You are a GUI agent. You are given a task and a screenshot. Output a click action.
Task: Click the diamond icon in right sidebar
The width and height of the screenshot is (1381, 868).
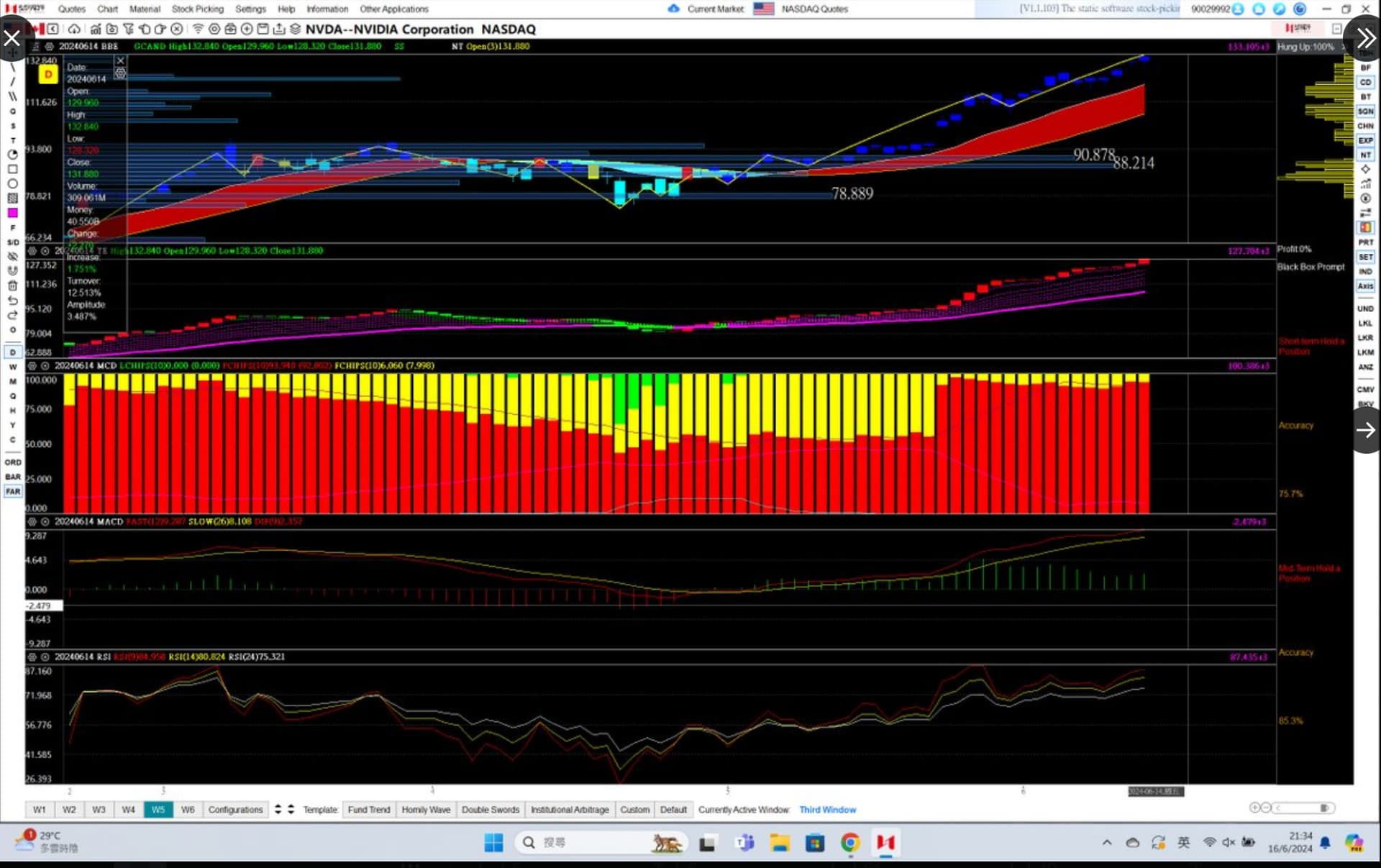click(1365, 169)
